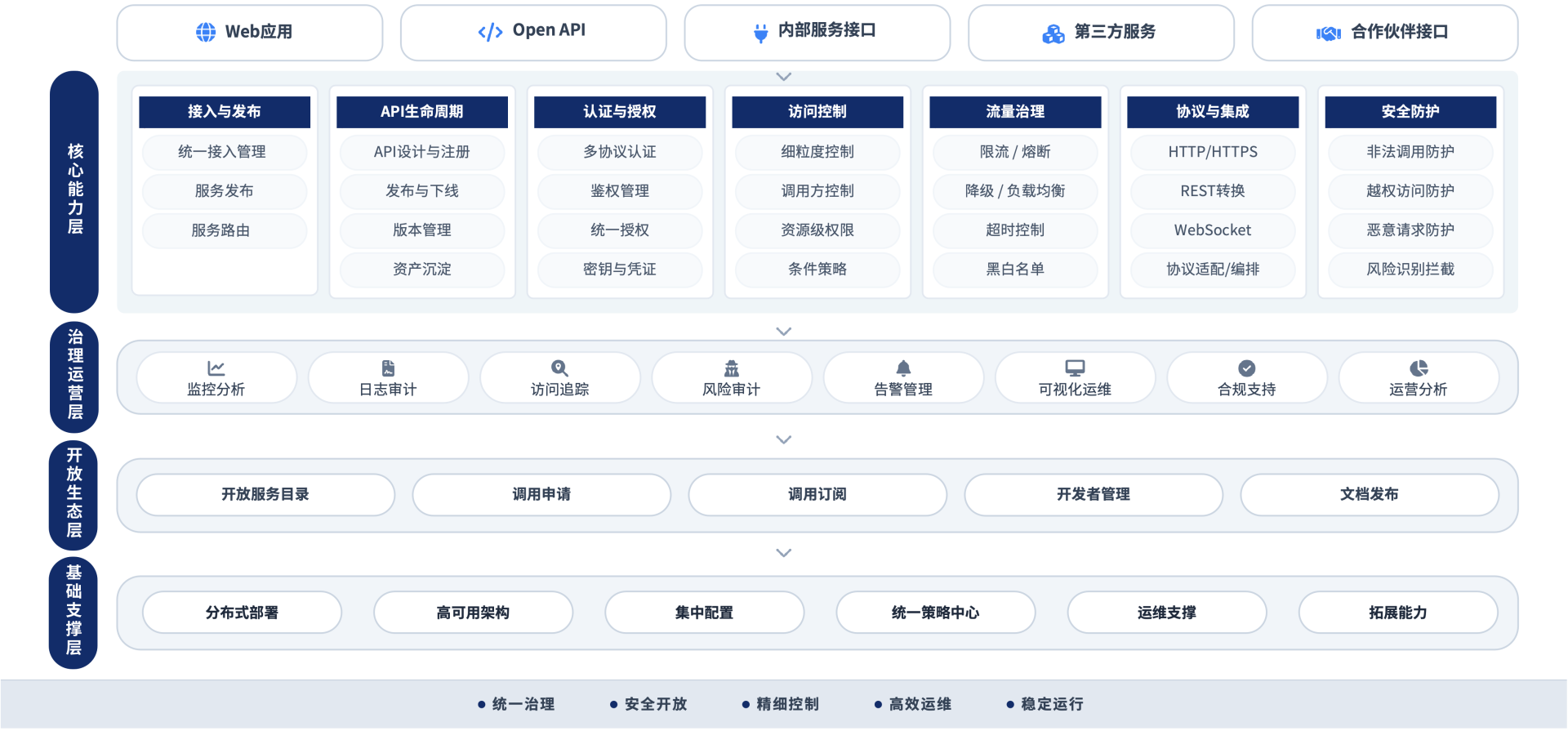Click the magnifier icon above 访问追踪
The height and width of the screenshot is (740, 1568).
pyautogui.click(x=559, y=368)
